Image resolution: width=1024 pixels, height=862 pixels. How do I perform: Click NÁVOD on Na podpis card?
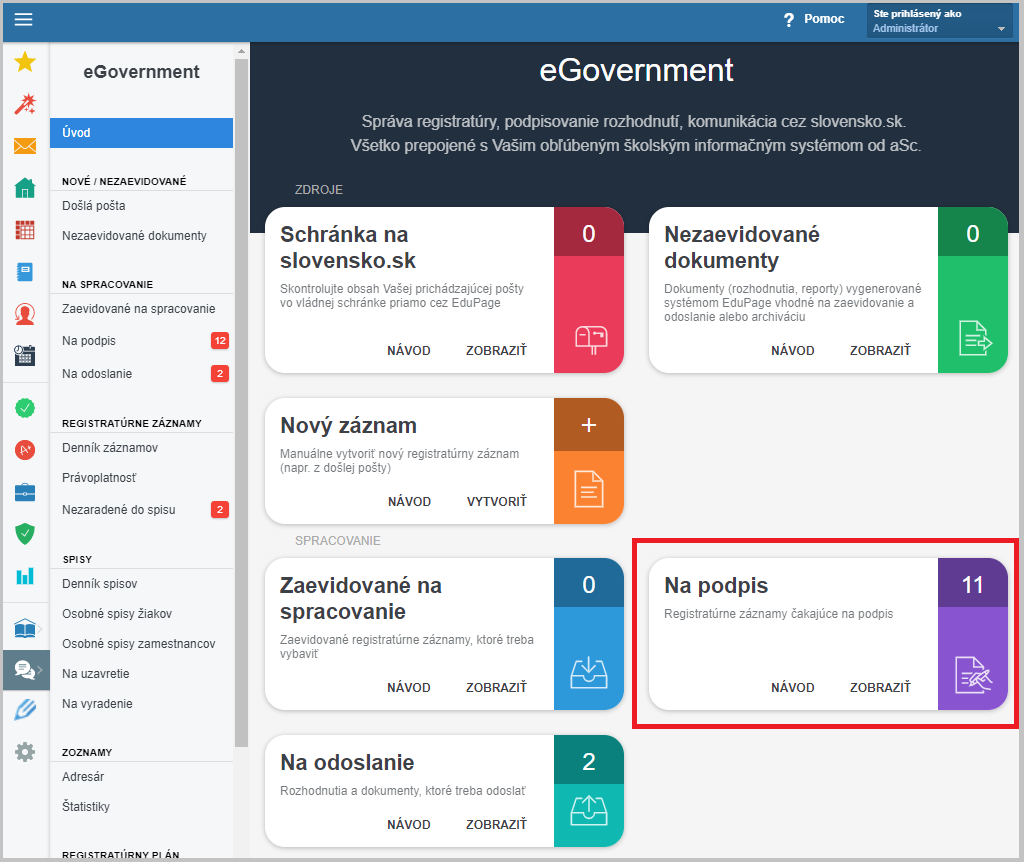pyautogui.click(x=793, y=688)
